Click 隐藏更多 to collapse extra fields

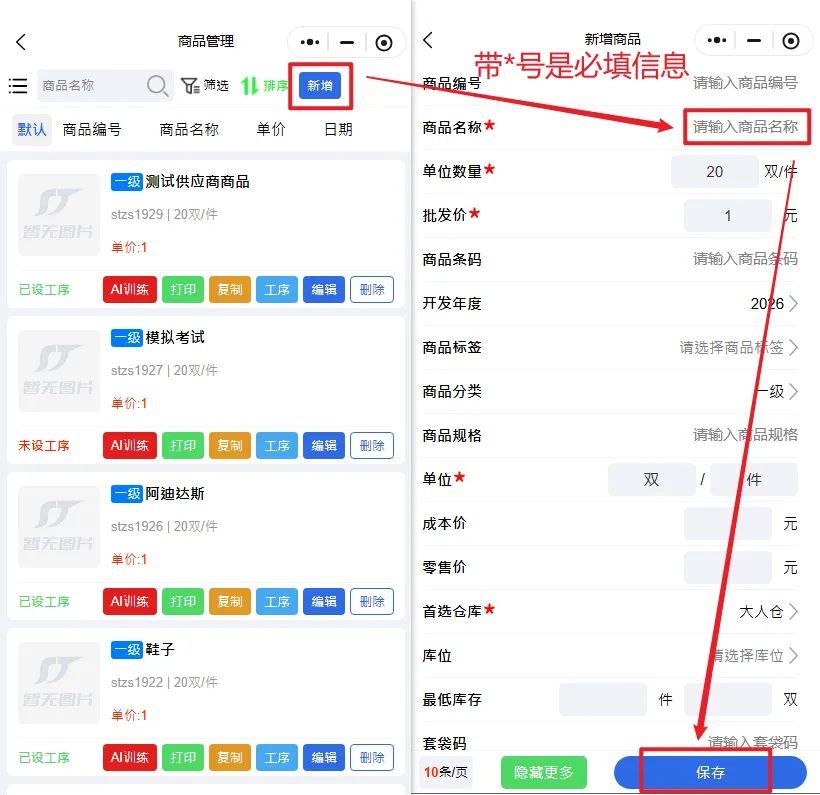(544, 773)
